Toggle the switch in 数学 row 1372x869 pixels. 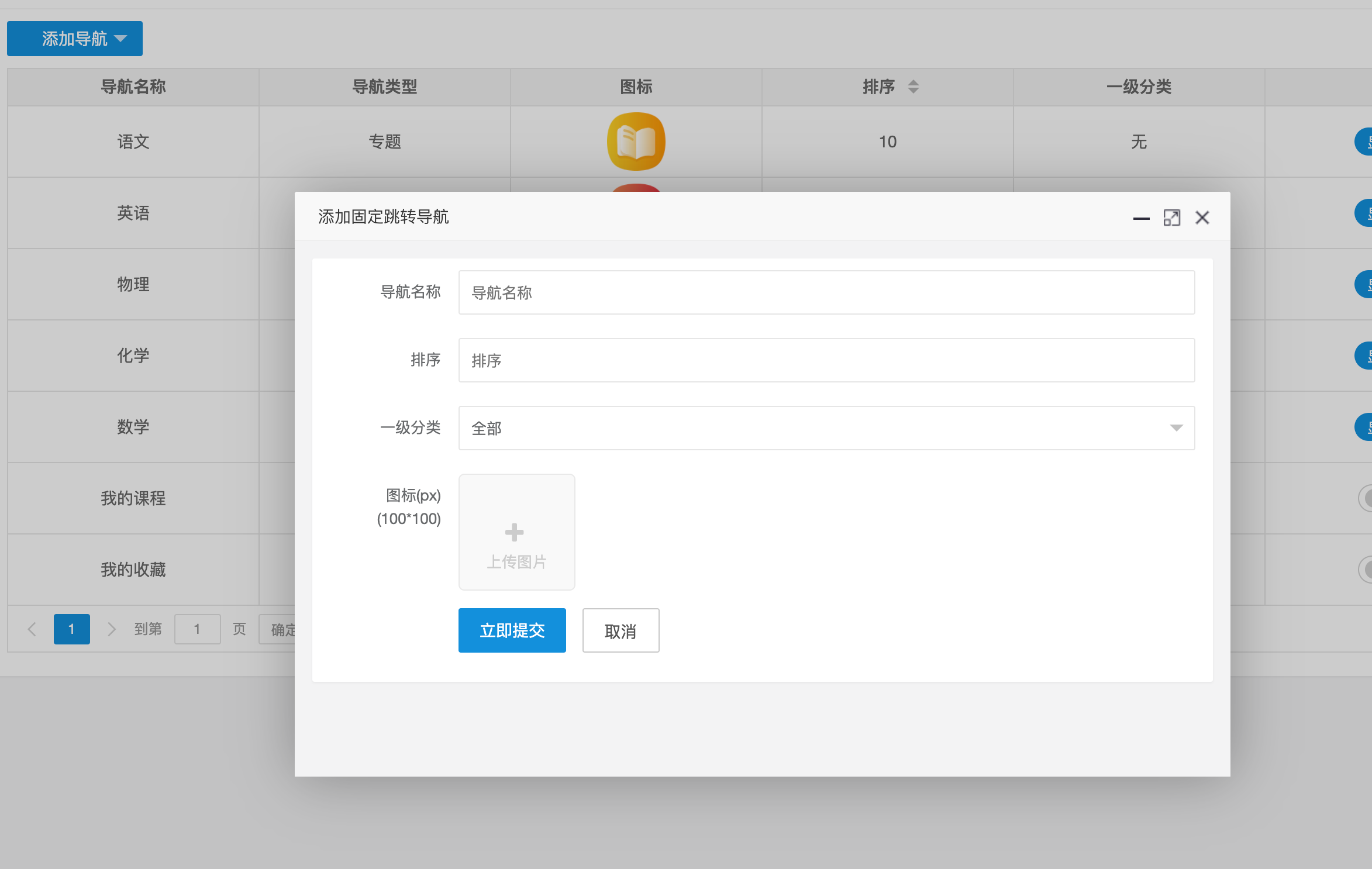point(1364,427)
